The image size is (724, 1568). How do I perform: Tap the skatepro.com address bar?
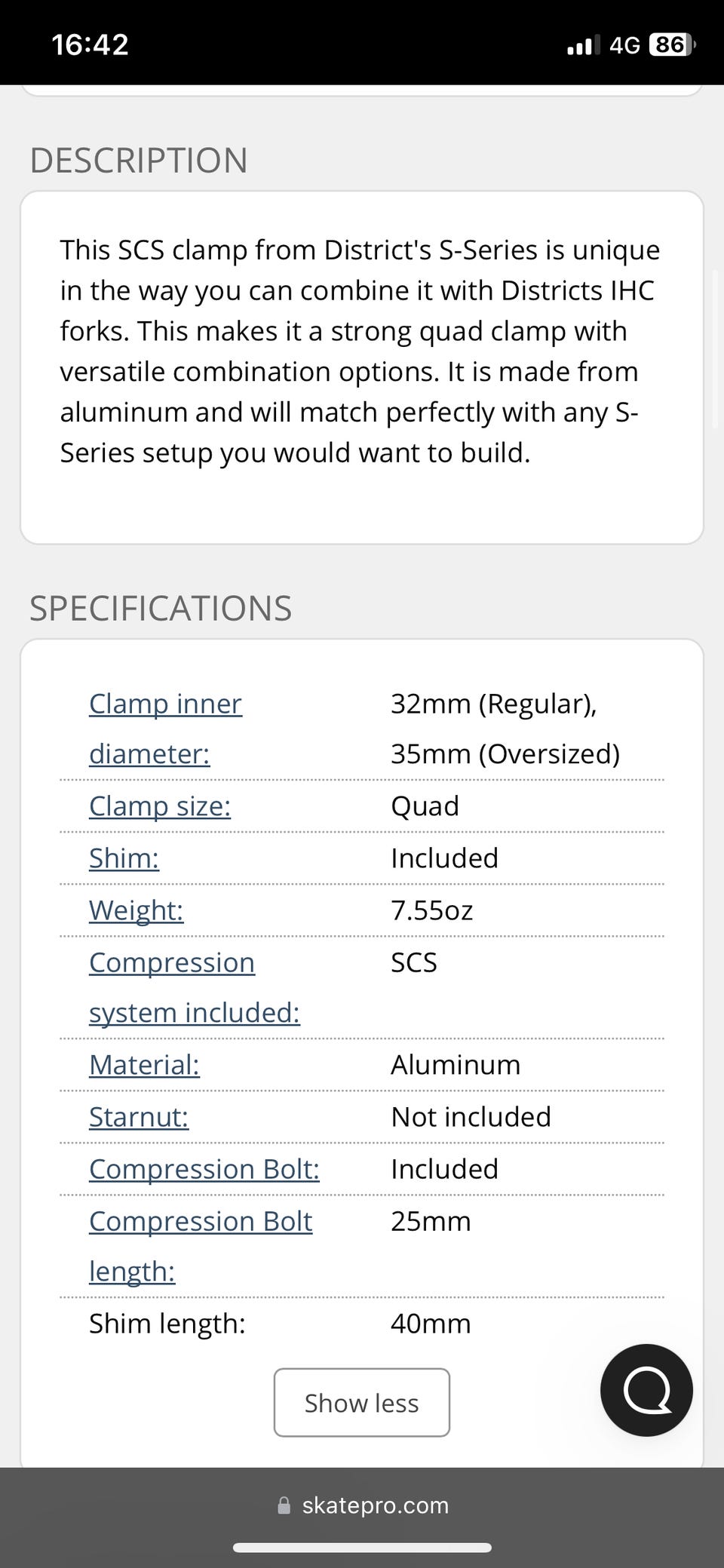coord(362,1505)
